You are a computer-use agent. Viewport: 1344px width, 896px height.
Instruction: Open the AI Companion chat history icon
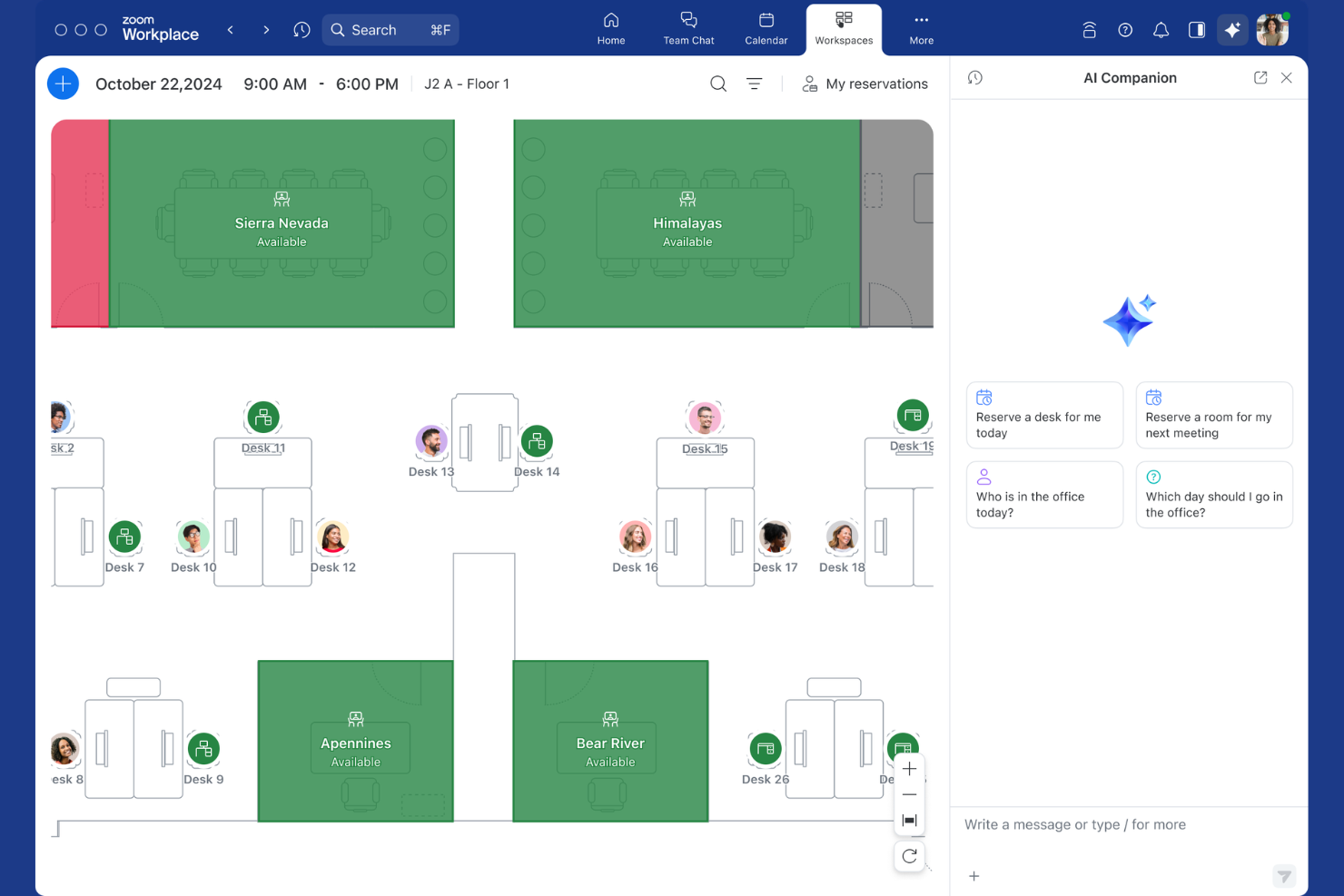(975, 78)
